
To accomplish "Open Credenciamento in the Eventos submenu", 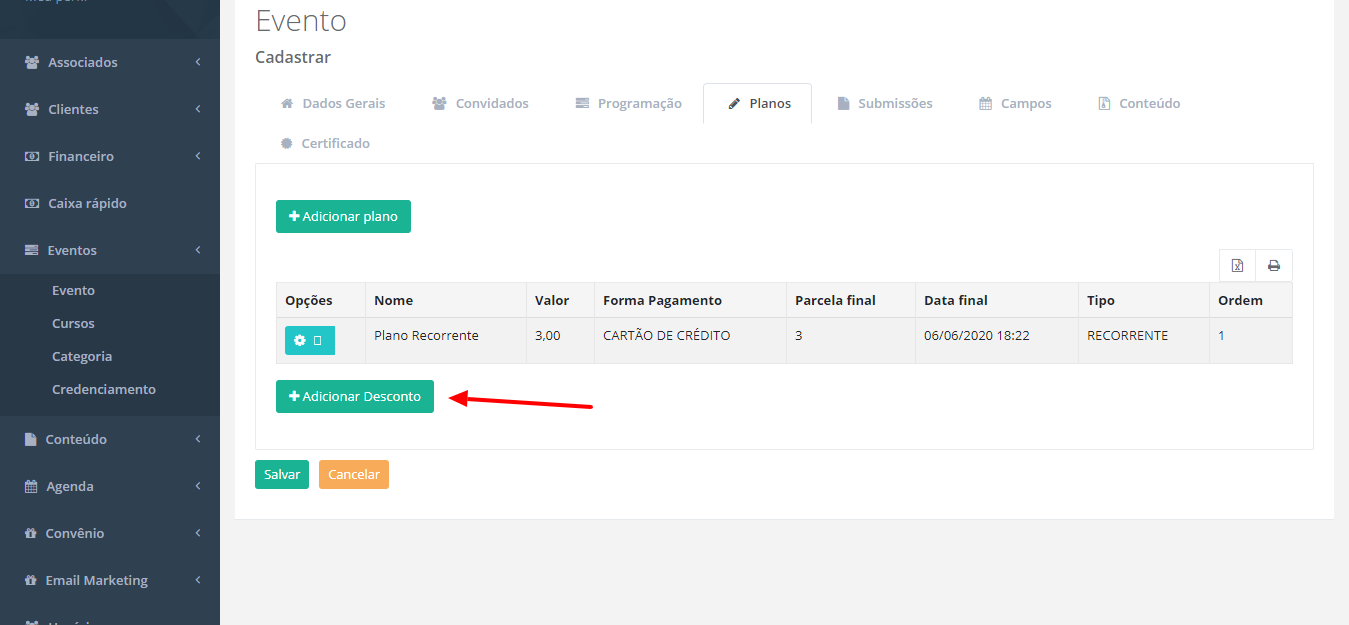I will pyautogui.click(x=104, y=389).
